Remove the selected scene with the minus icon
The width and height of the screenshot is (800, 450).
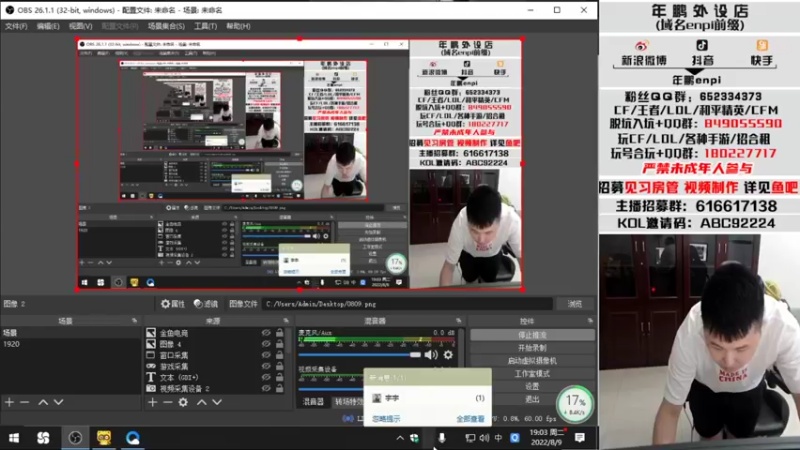click(x=24, y=402)
